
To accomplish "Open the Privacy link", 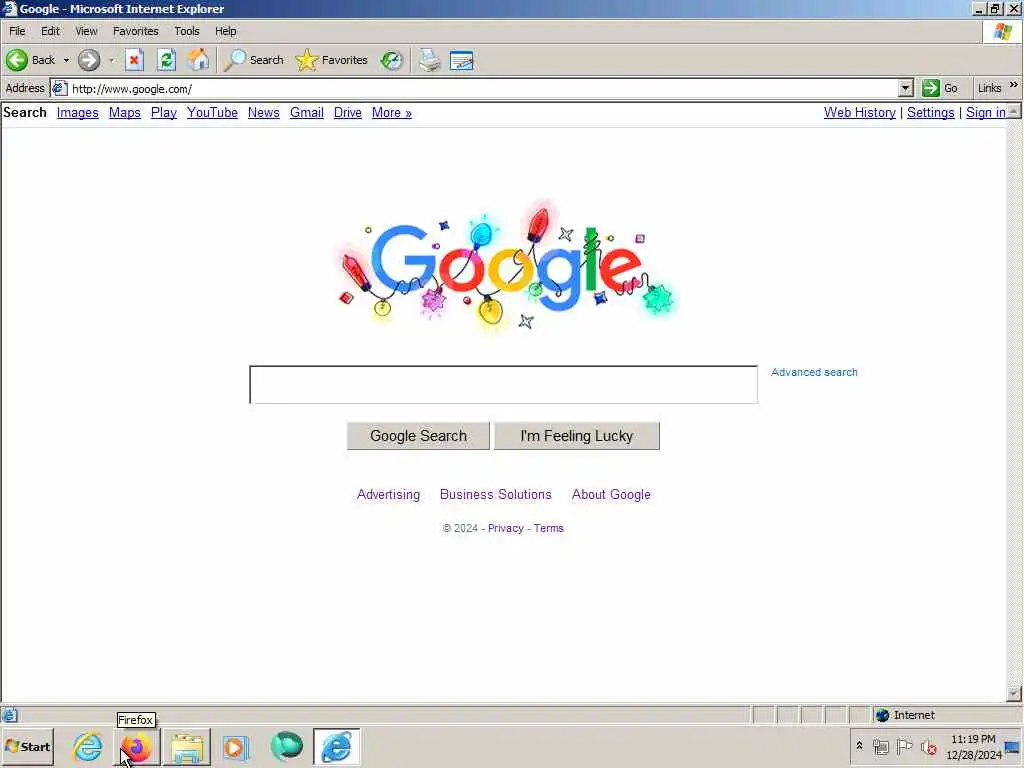I will 505,528.
